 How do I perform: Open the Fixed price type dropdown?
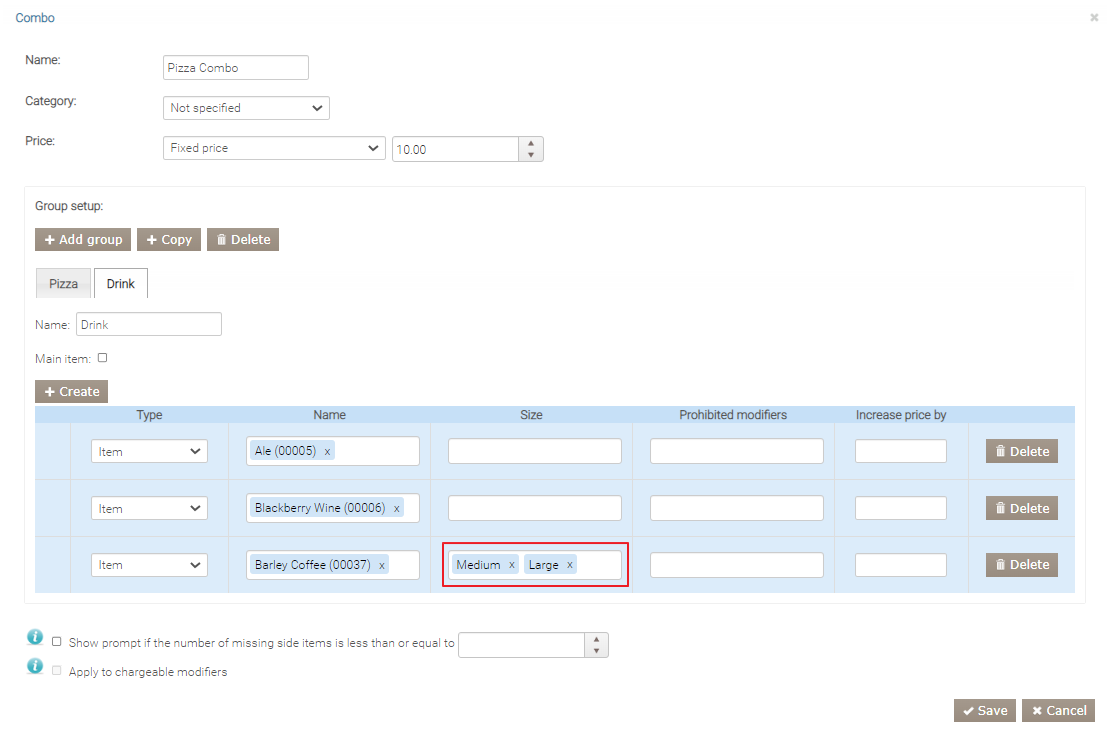click(274, 148)
